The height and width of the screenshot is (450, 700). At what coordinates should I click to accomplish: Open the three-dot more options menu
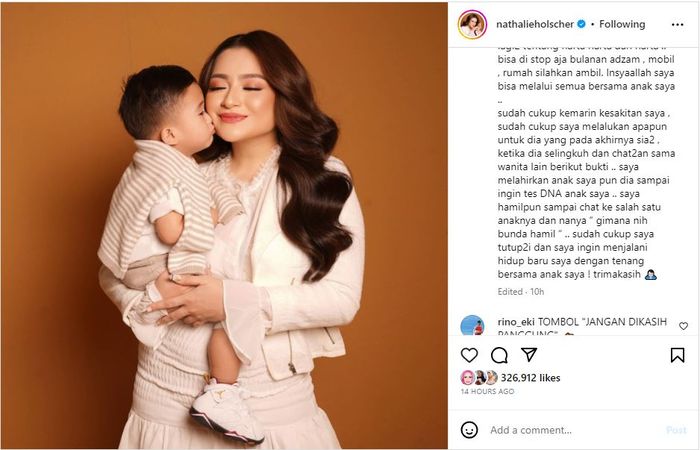click(677, 25)
